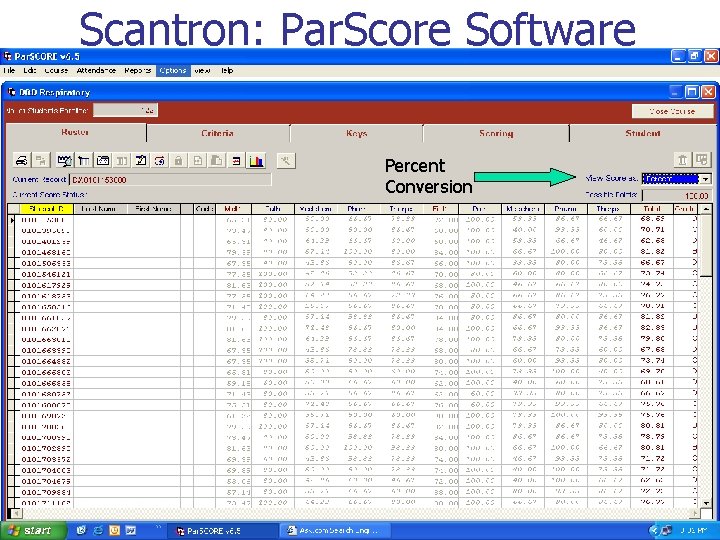Click the roster scroll-down arrow
The width and height of the screenshot is (720, 540).
(x=706, y=502)
